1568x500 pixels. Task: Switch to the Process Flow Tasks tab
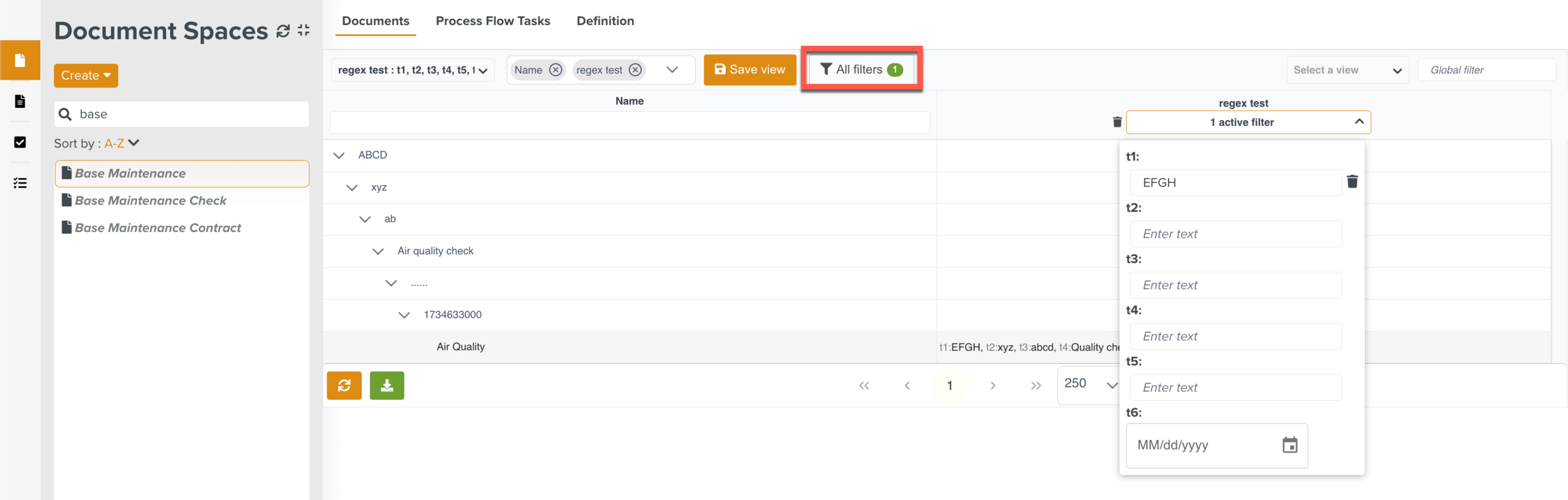(493, 21)
